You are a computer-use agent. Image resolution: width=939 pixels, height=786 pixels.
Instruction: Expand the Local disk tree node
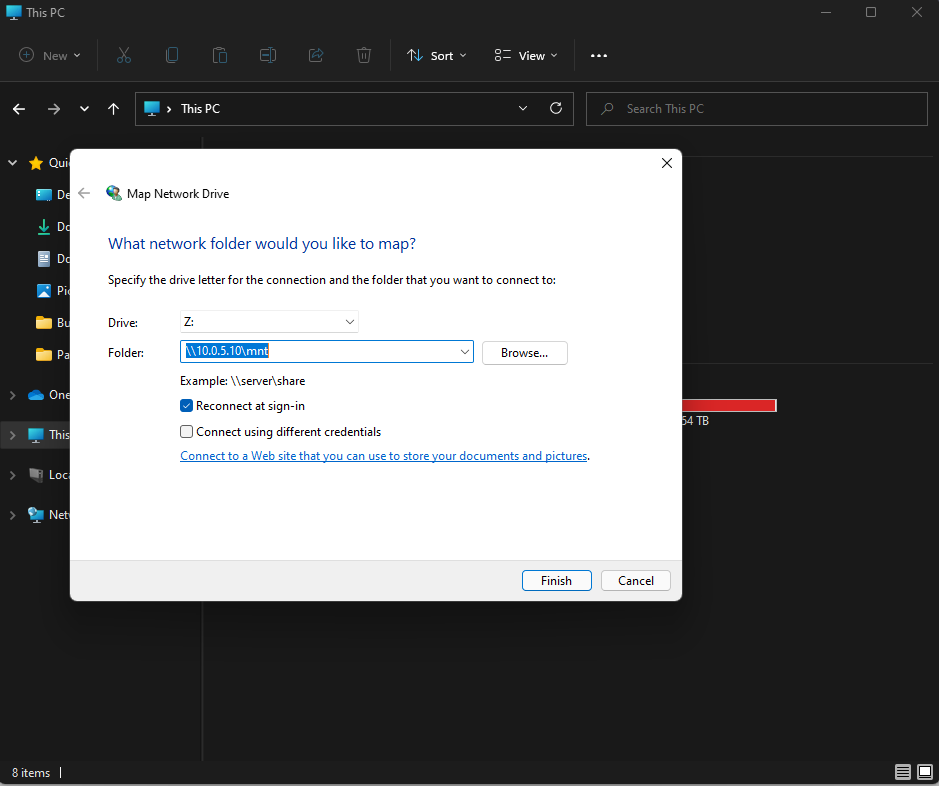coord(13,475)
